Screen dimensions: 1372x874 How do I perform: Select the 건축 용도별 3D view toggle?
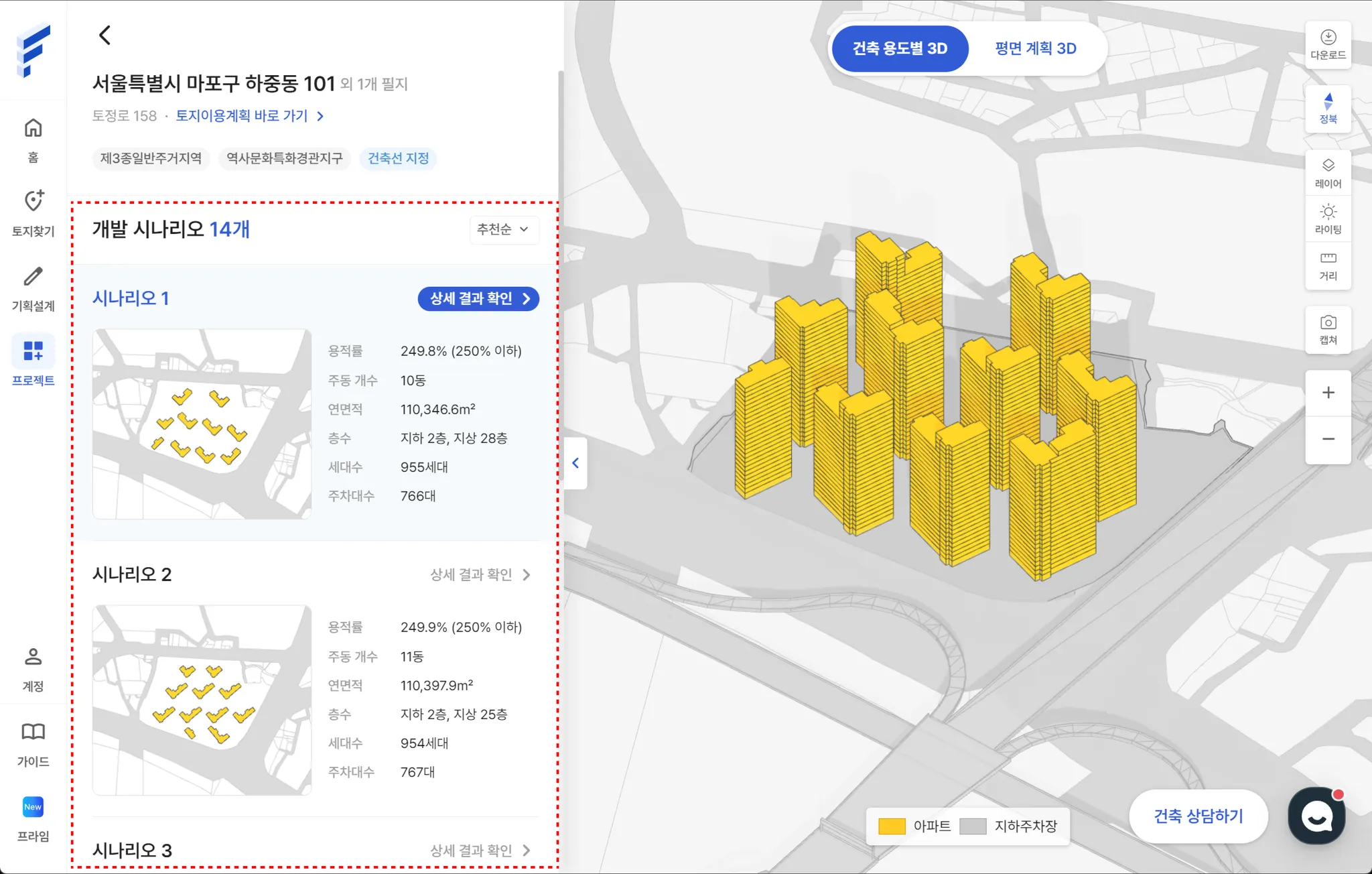pyautogui.click(x=900, y=48)
